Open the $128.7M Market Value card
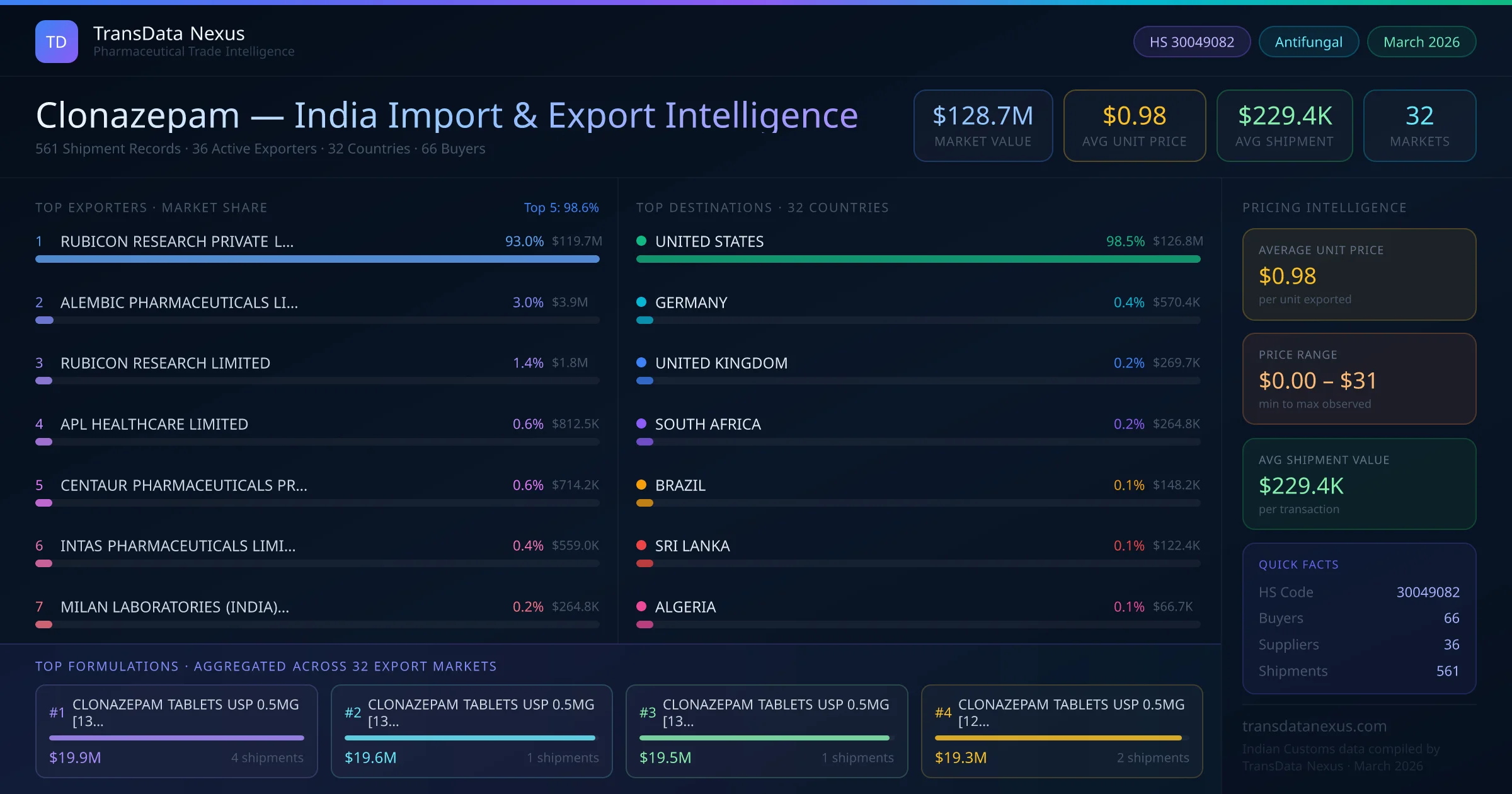The height and width of the screenshot is (794, 1512). [983, 125]
